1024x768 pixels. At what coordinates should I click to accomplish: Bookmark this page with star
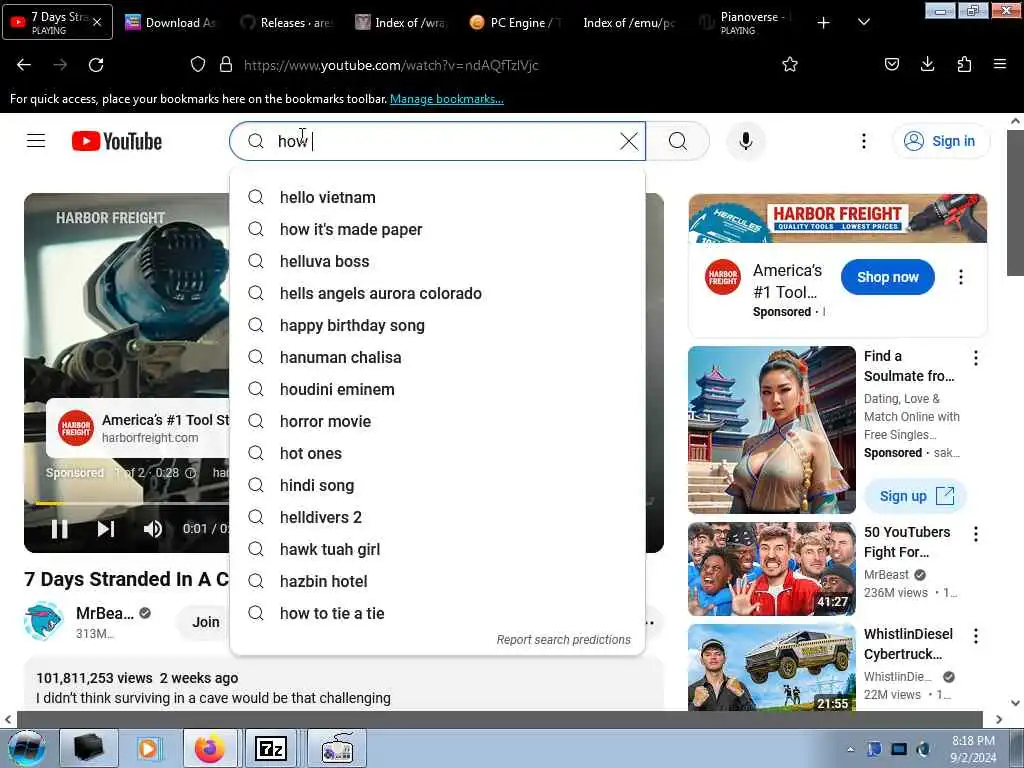coord(790,65)
